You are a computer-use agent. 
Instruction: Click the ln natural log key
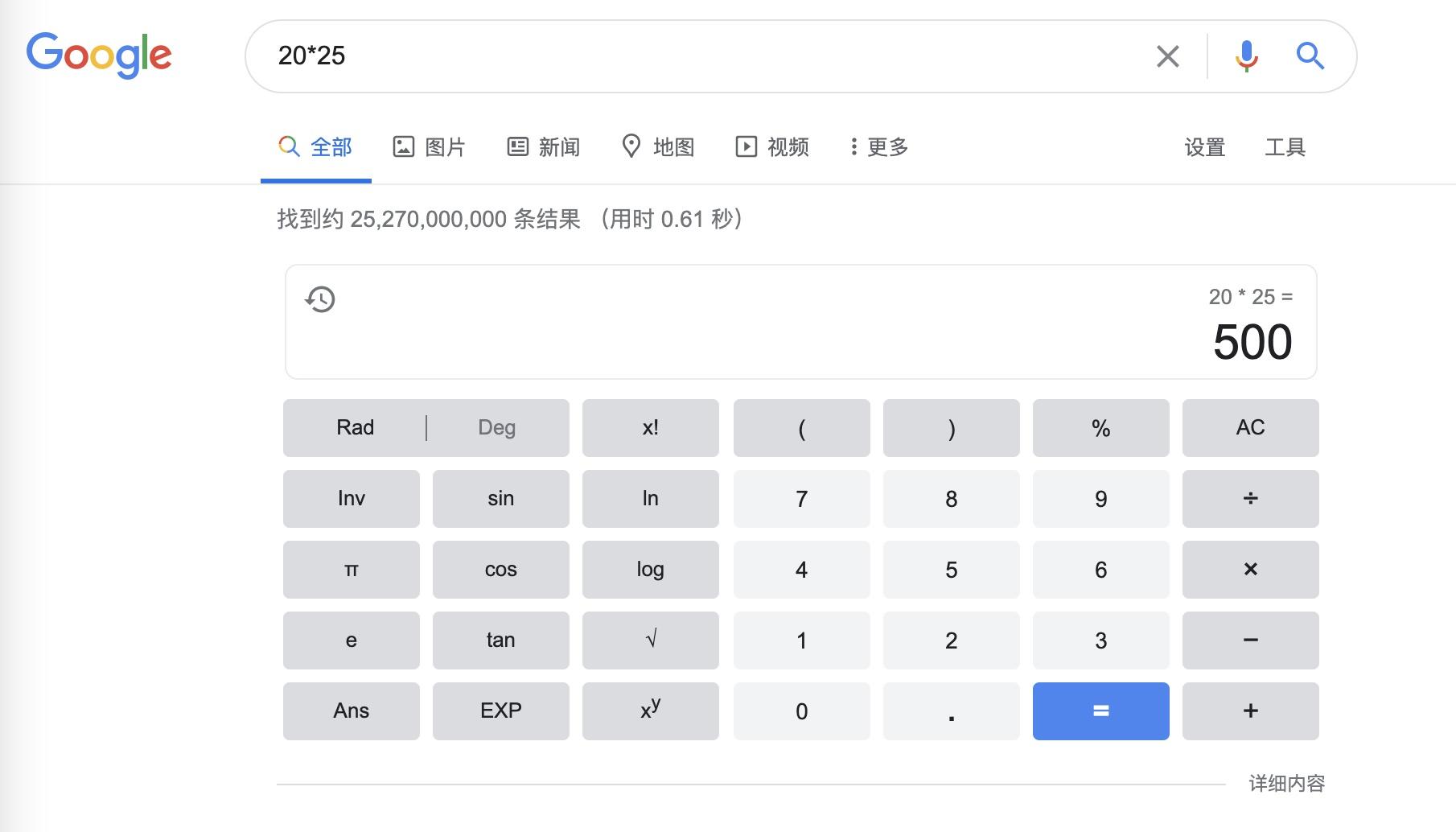[x=651, y=499]
